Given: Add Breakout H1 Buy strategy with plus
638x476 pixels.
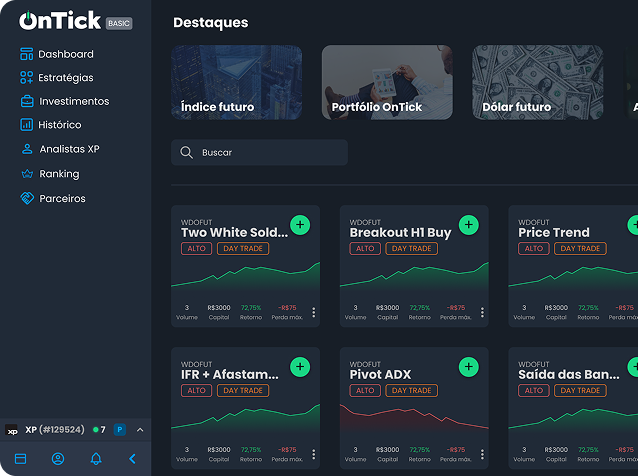Looking at the screenshot, I should point(469,225).
